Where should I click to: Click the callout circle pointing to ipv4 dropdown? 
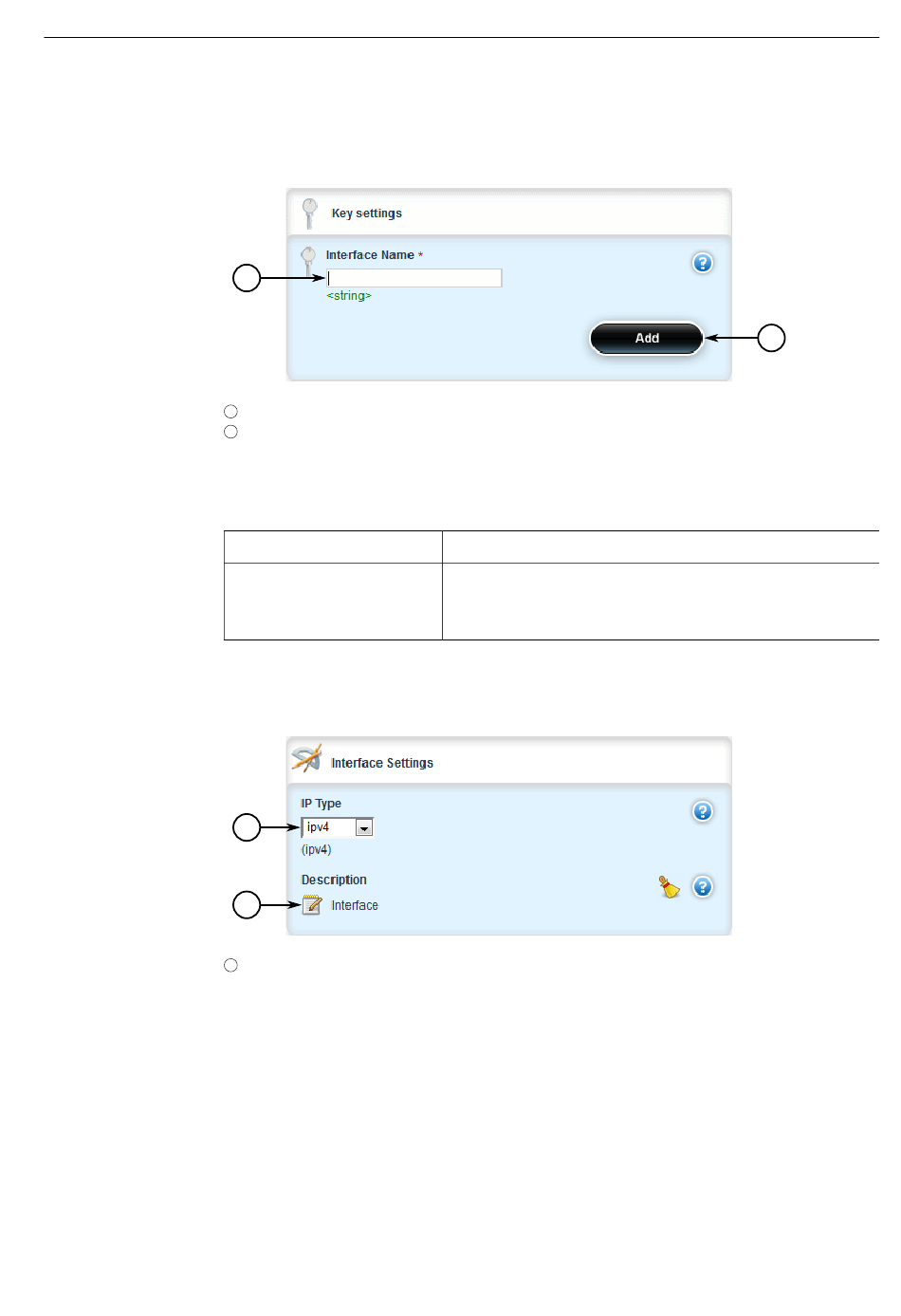tap(247, 827)
